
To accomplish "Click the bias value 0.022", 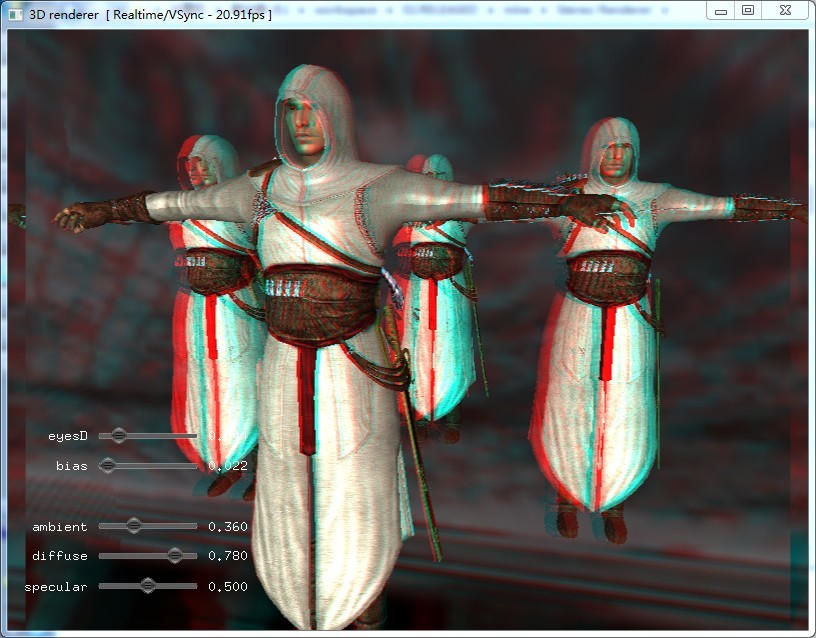I will coord(228,466).
